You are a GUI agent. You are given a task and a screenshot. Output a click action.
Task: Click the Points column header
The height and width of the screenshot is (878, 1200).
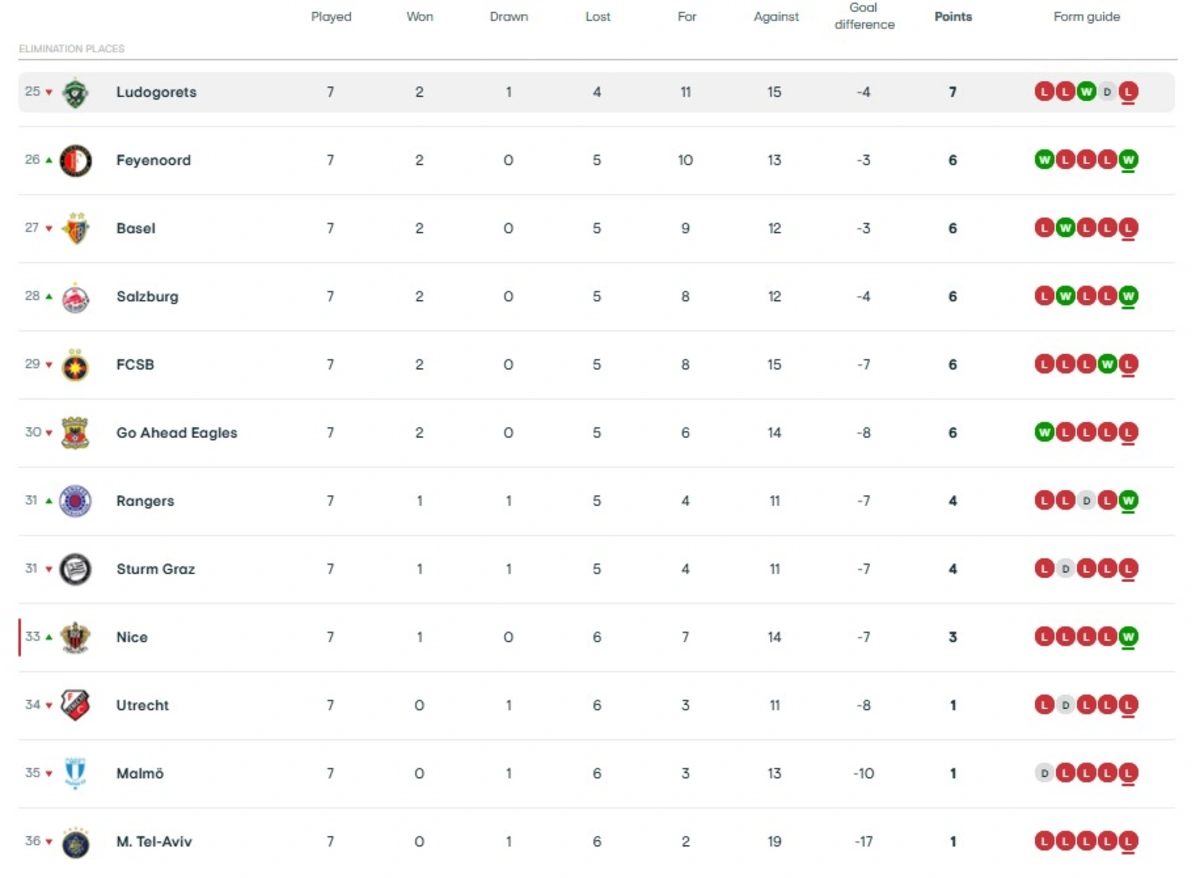(953, 17)
